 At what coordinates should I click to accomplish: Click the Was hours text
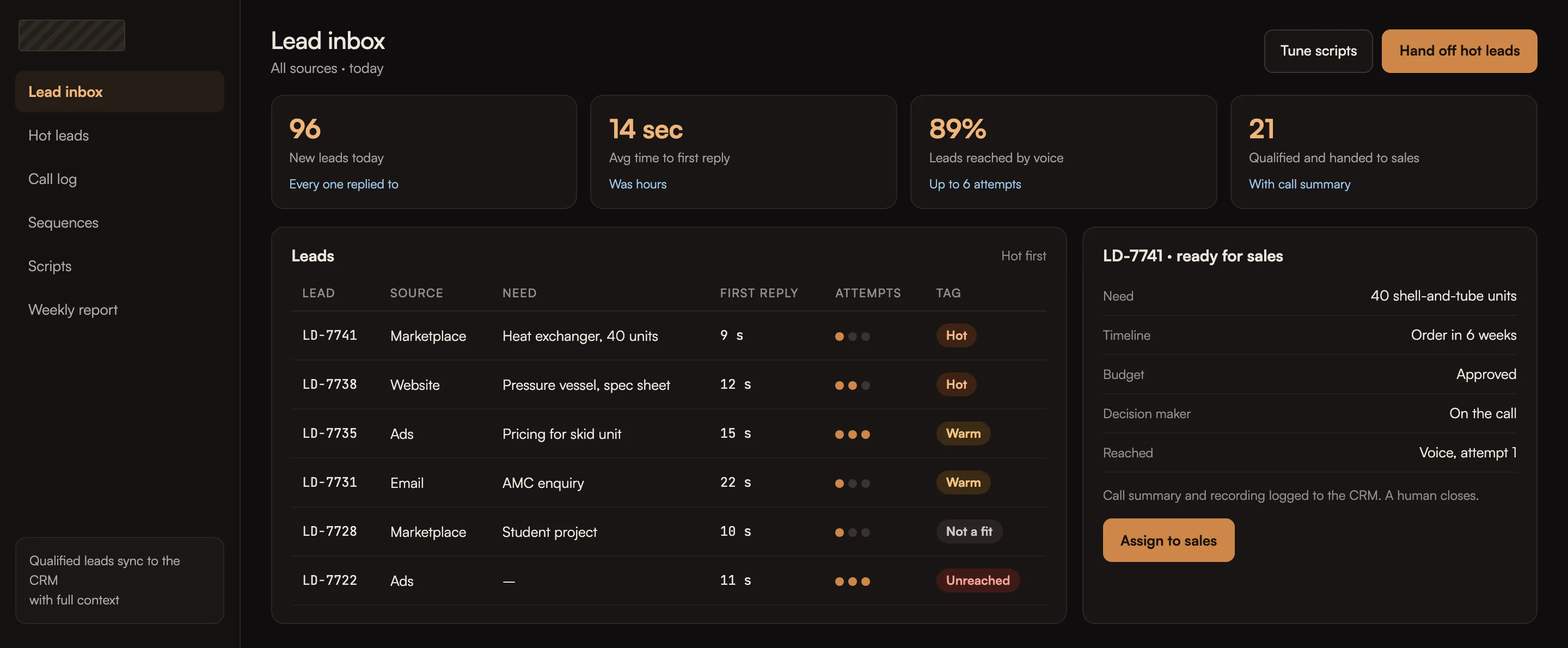coord(638,184)
